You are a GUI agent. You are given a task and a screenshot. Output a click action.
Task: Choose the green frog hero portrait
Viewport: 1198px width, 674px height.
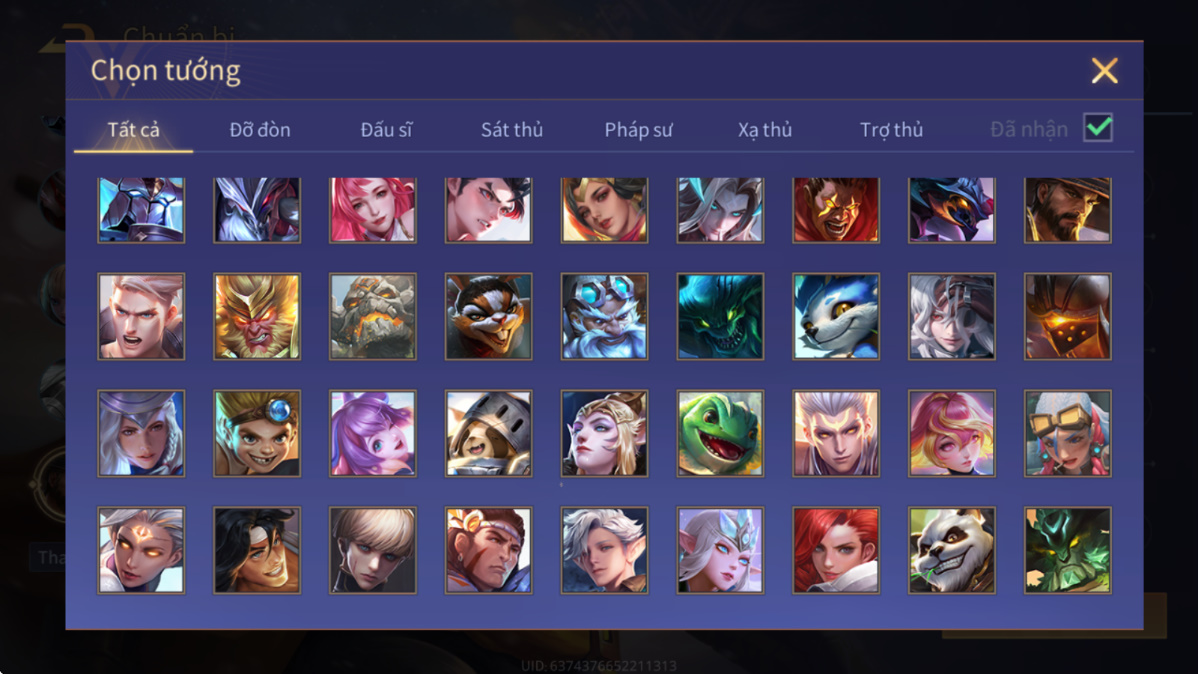click(720, 433)
